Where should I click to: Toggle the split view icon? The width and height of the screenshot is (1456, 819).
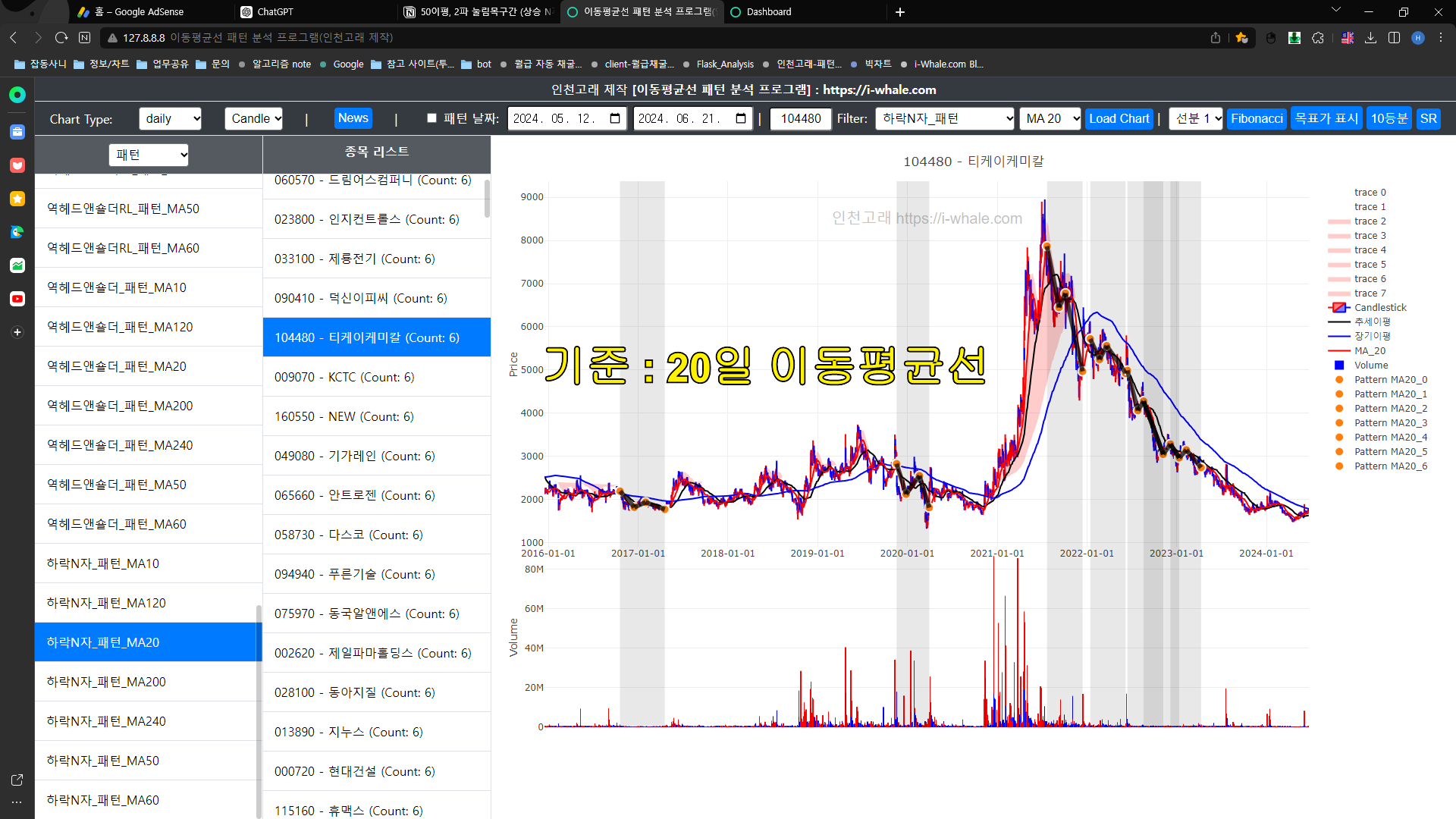pos(1394,38)
